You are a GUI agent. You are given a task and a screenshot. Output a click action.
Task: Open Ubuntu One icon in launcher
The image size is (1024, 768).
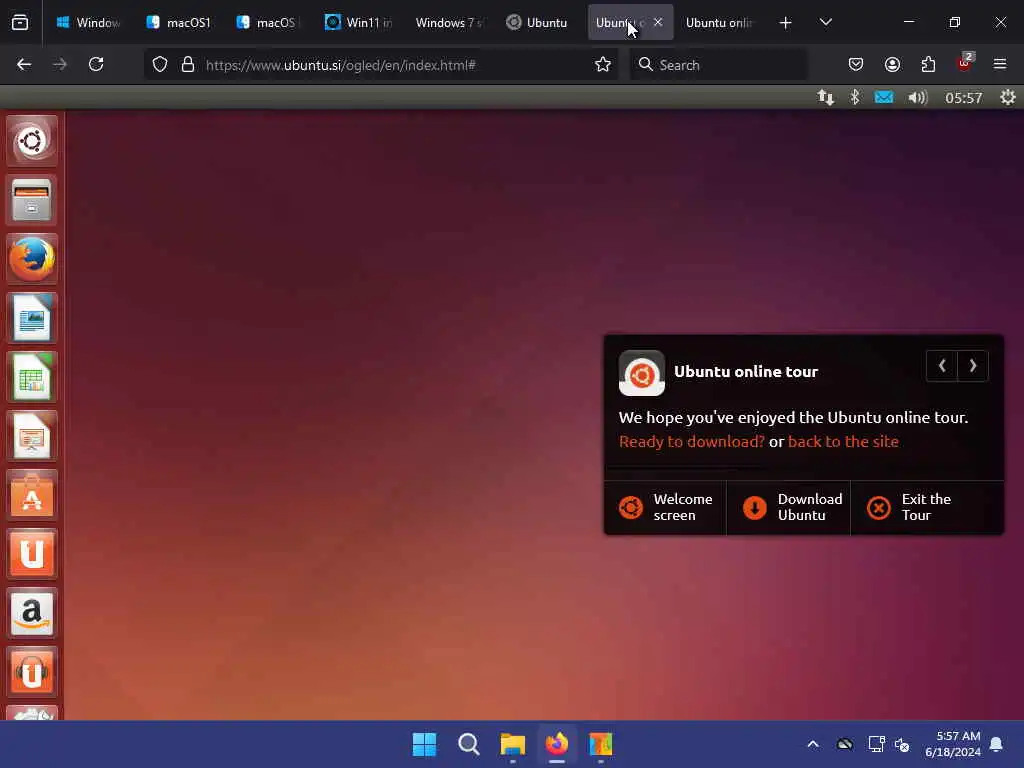[31, 554]
